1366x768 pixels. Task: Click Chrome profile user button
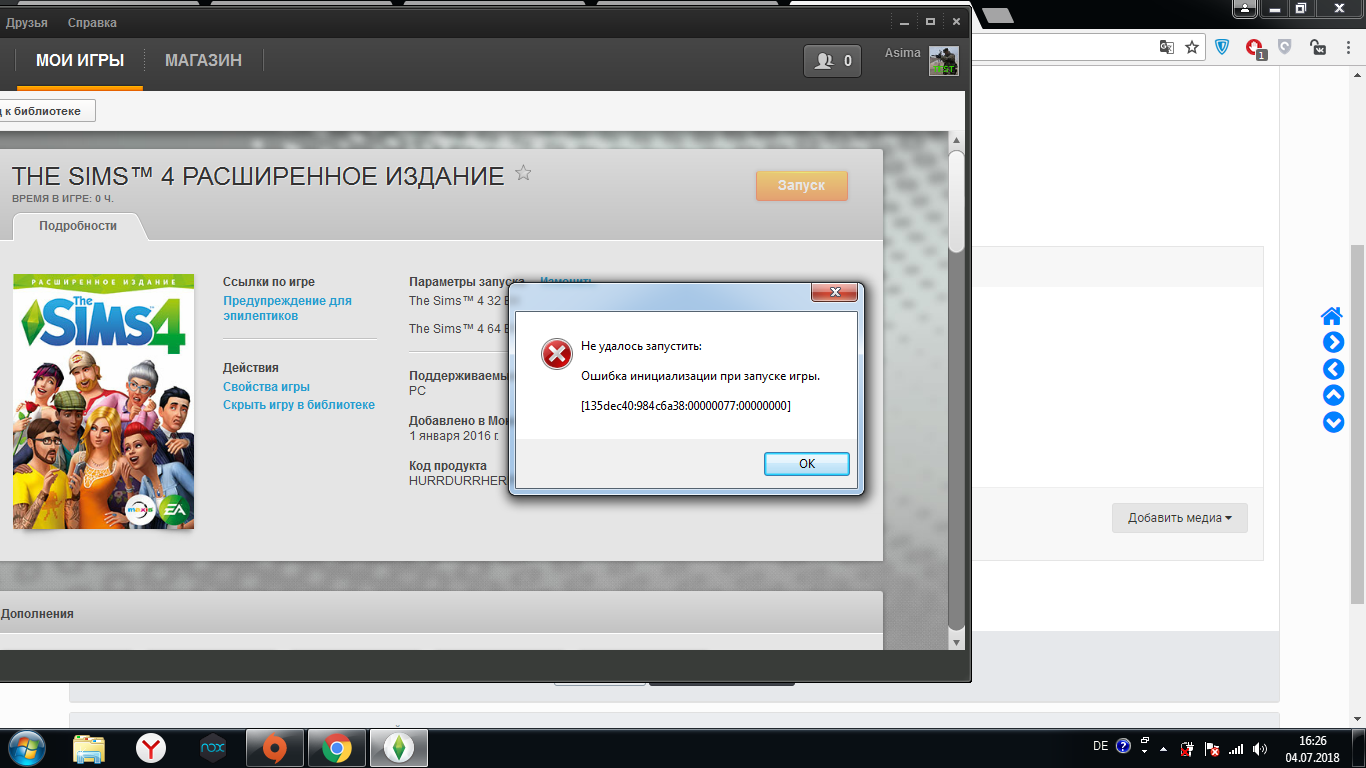[x=1244, y=9]
